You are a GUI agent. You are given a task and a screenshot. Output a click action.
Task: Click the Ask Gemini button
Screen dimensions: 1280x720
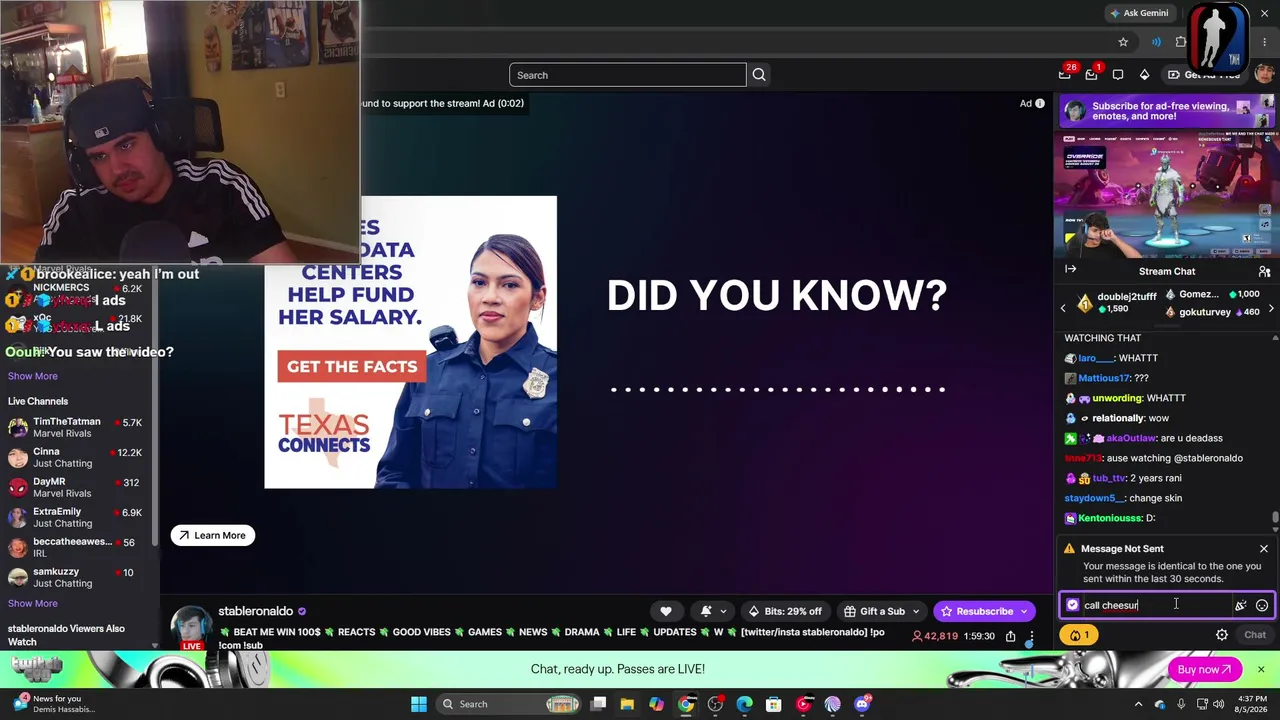[1138, 13]
